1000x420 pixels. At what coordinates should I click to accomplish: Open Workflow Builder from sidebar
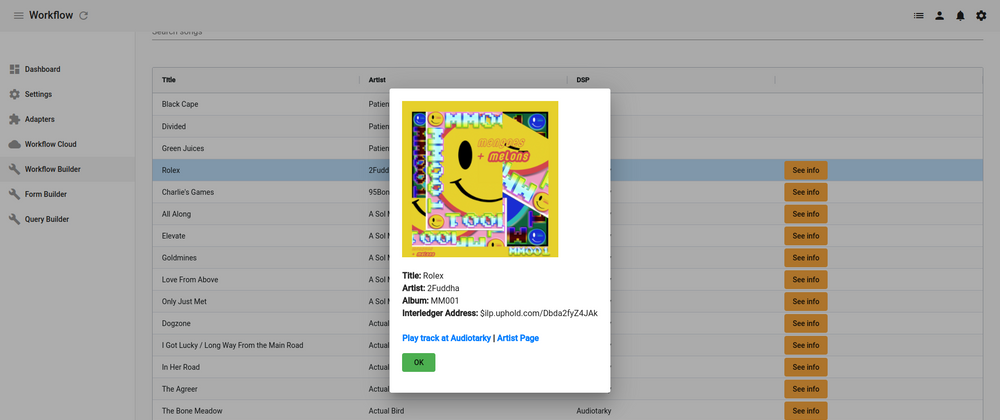click(x=52, y=169)
